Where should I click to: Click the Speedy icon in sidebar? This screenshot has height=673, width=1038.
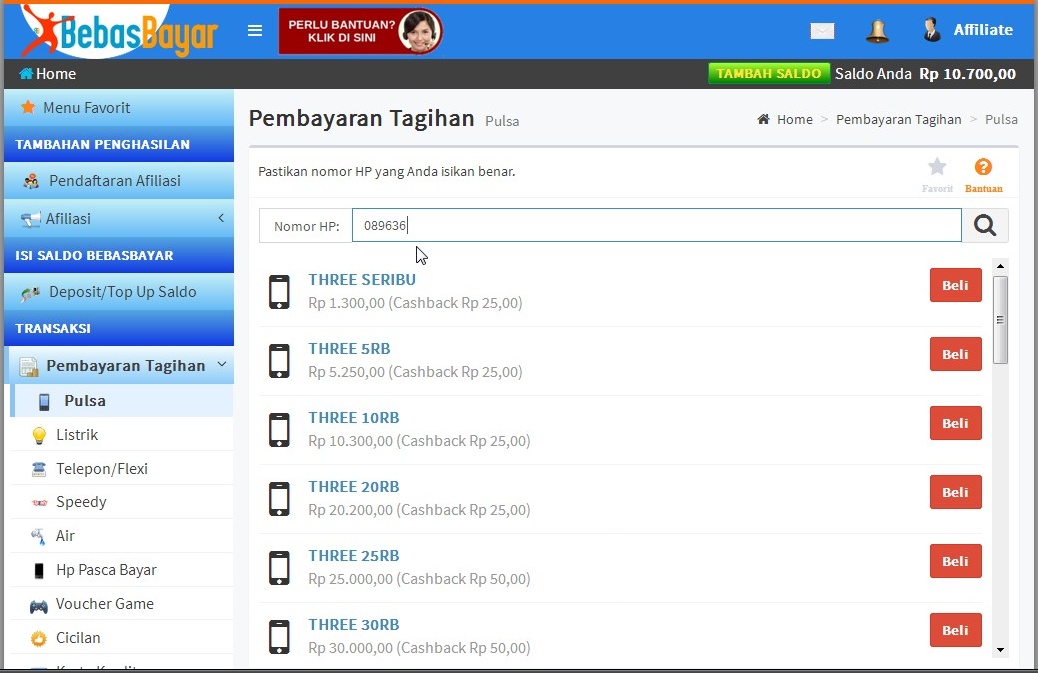point(39,502)
